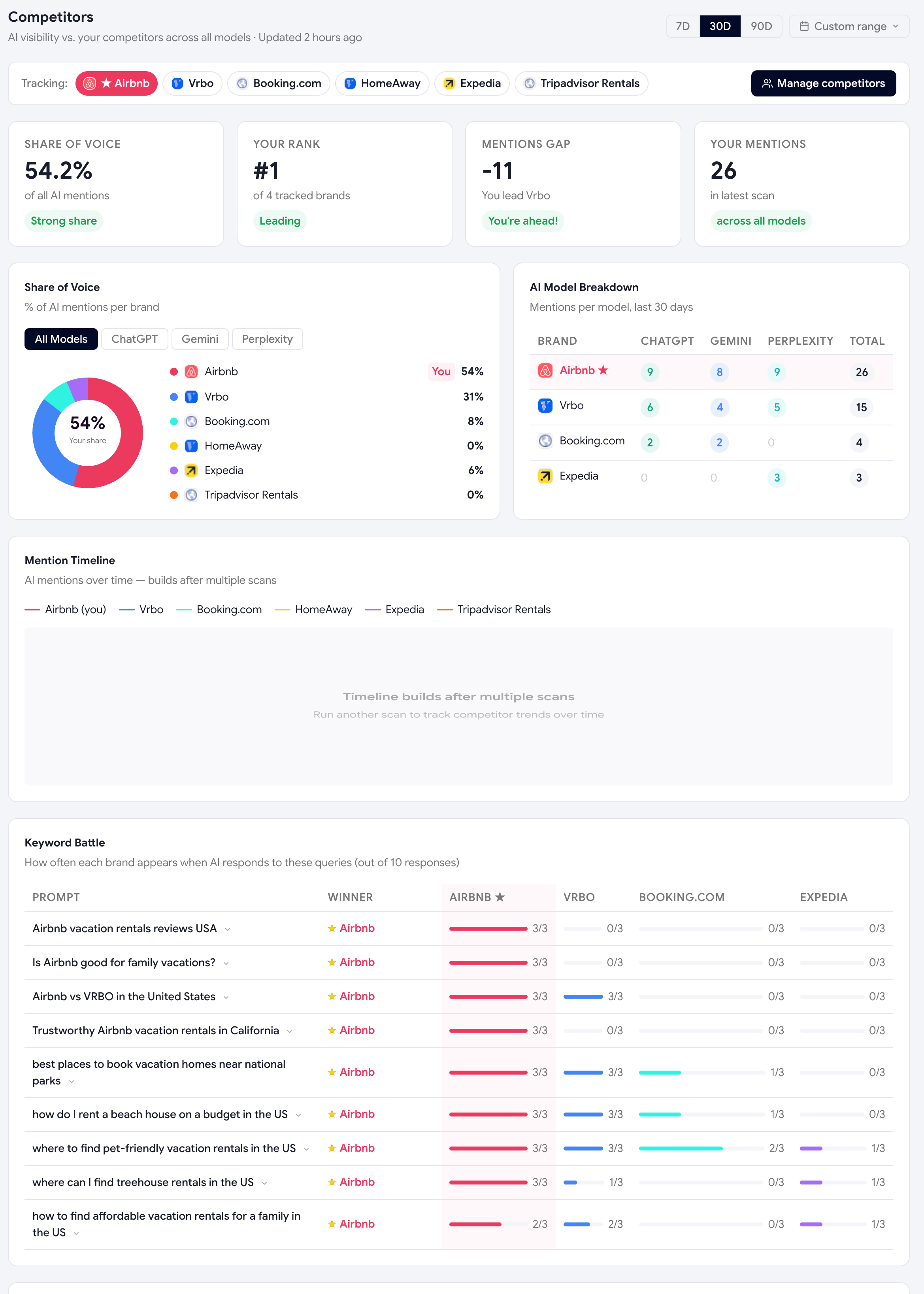
Task: Select All Models tab in Share of Voice
Action: (61, 339)
